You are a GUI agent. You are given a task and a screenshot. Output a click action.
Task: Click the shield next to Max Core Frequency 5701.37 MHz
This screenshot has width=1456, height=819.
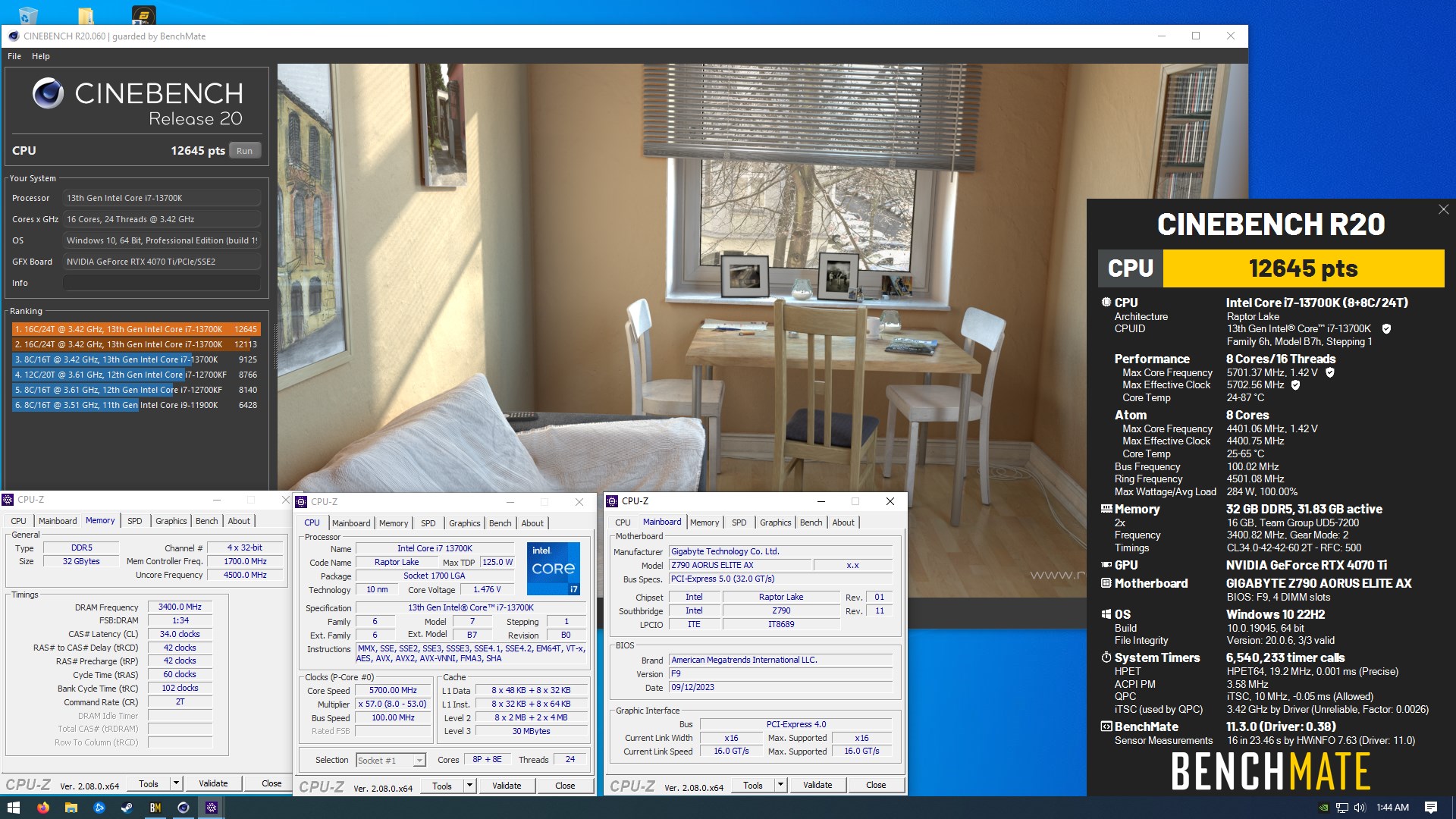click(x=1330, y=372)
